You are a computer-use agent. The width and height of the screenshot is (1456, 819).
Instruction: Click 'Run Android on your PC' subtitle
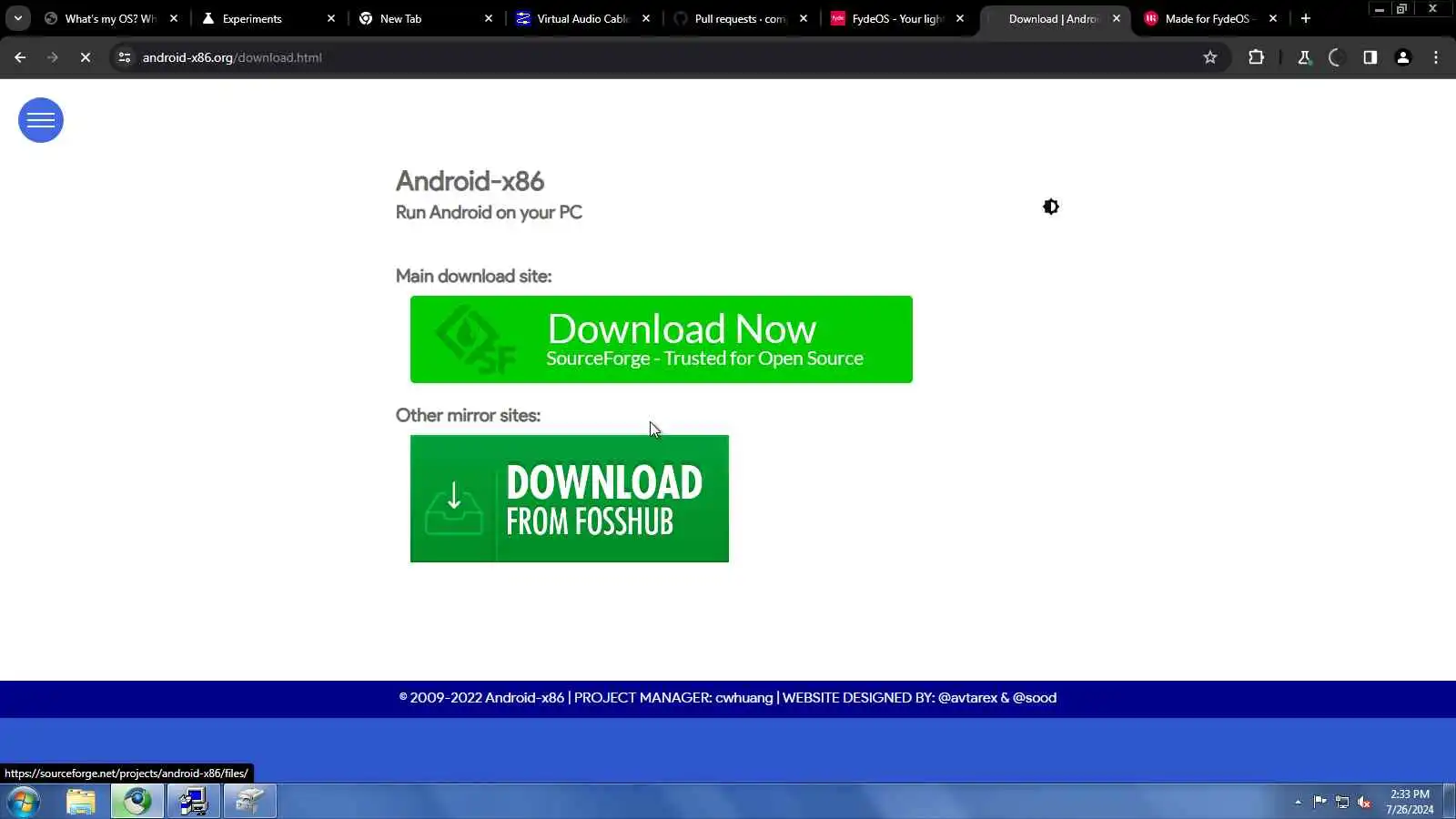coord(489,212)
